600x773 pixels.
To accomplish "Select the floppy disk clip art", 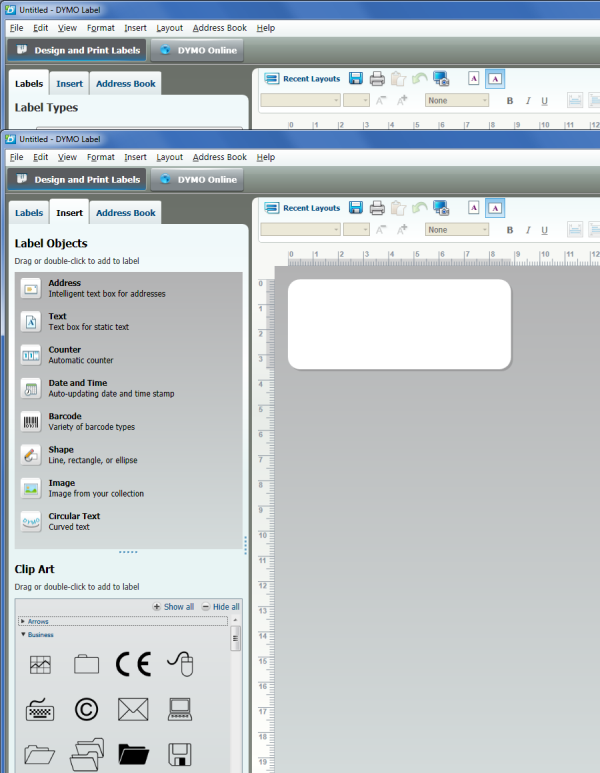I will (180, 754).
